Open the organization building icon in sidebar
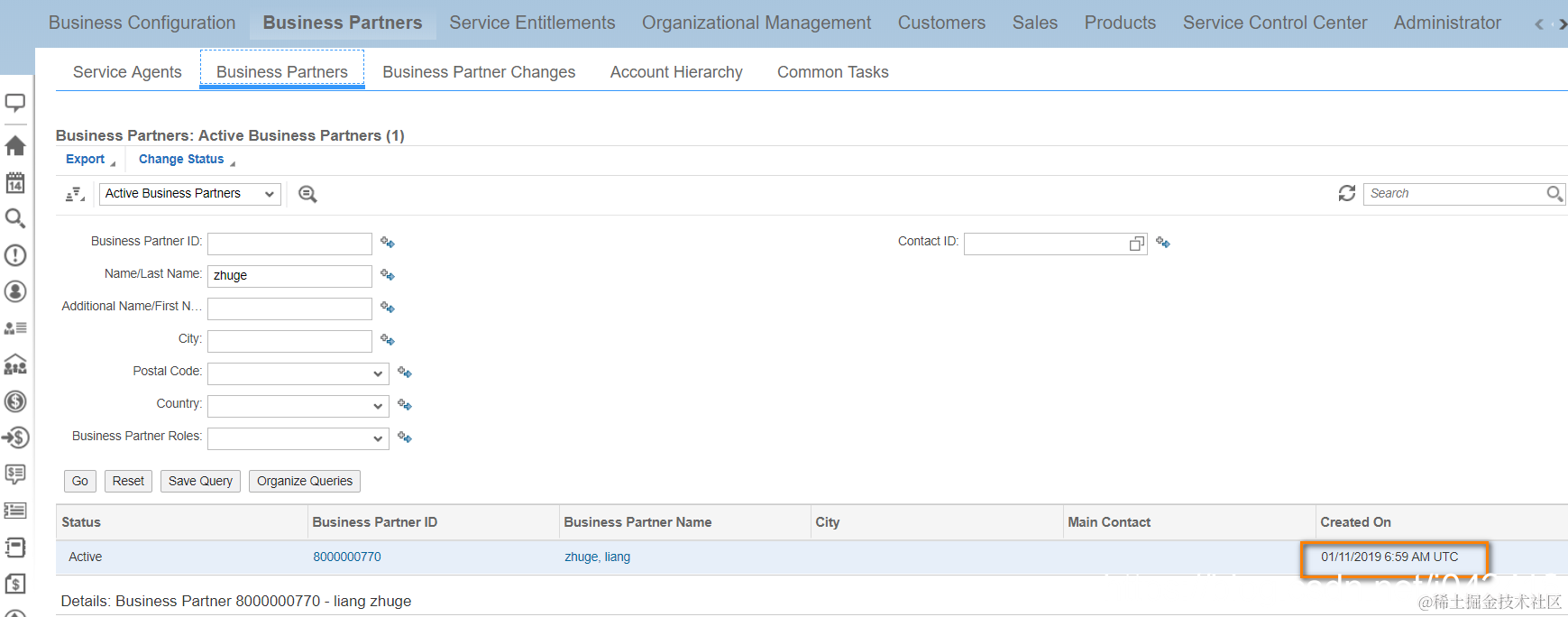 click(15, 364)
